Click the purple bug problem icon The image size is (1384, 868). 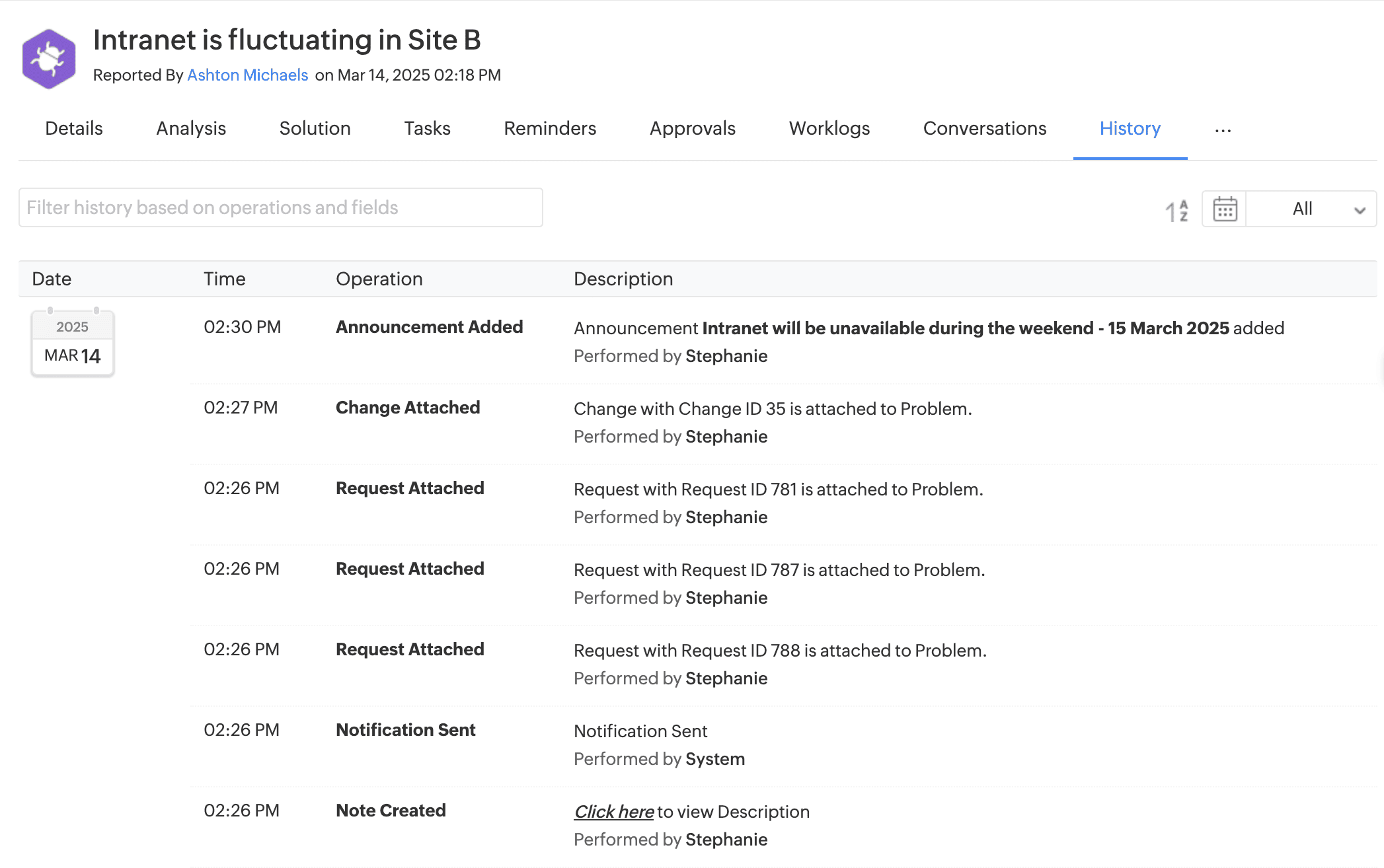pos(48,59)
